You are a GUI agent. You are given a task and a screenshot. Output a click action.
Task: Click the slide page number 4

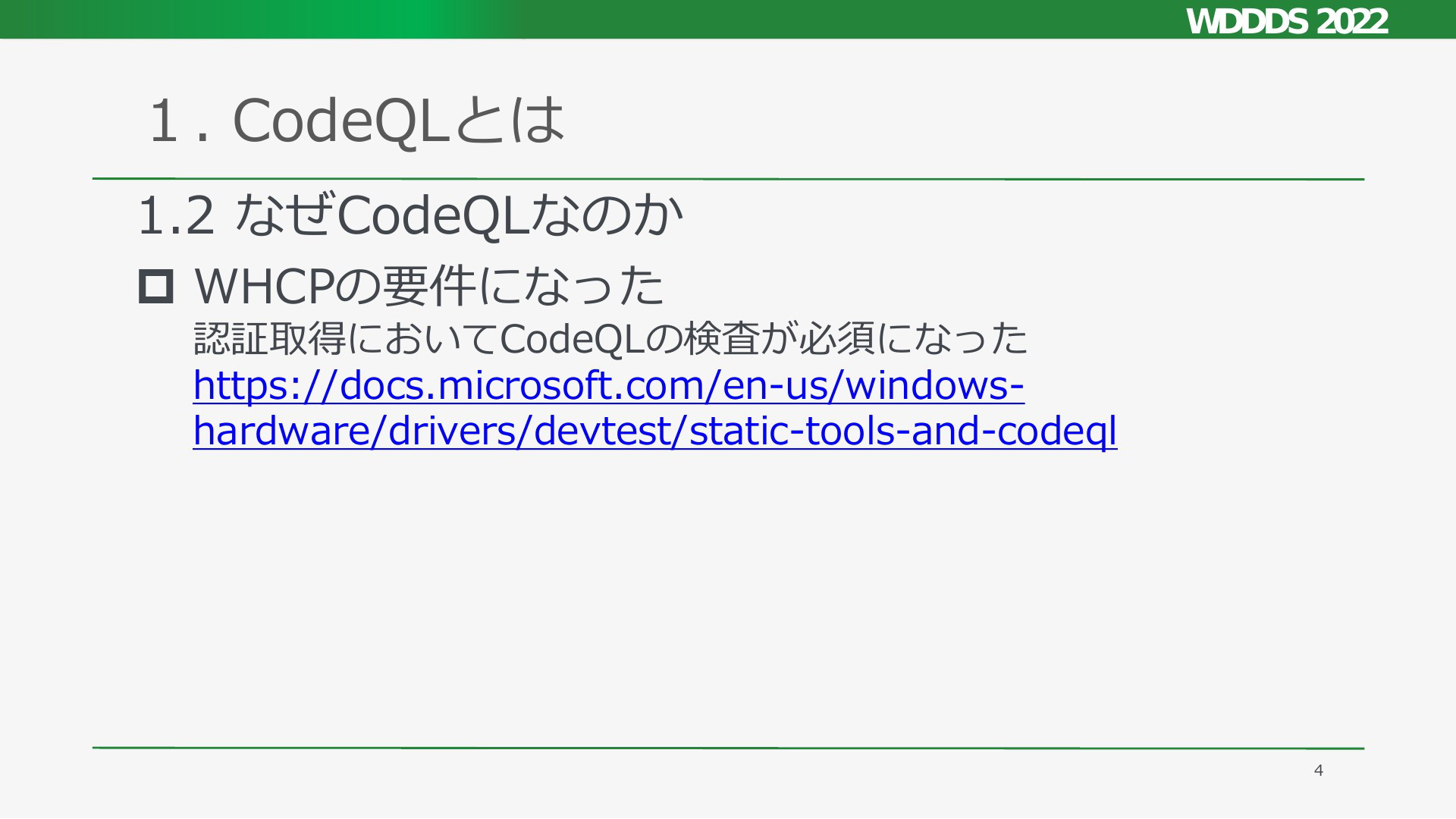(1319, 770)
